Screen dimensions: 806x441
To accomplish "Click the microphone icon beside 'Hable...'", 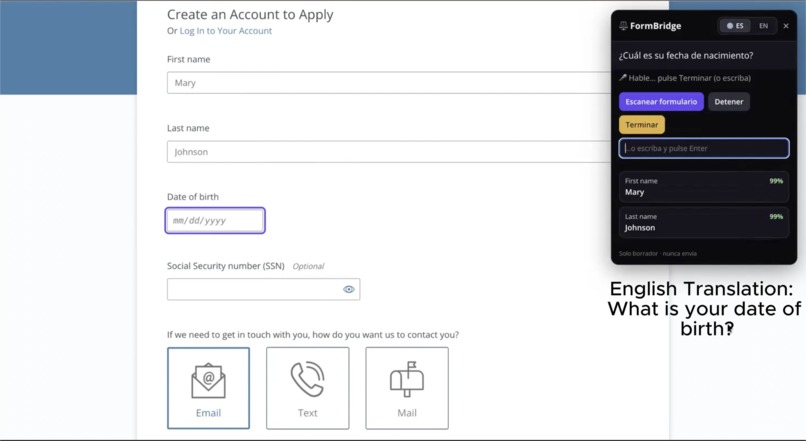I will coord(622,78).
